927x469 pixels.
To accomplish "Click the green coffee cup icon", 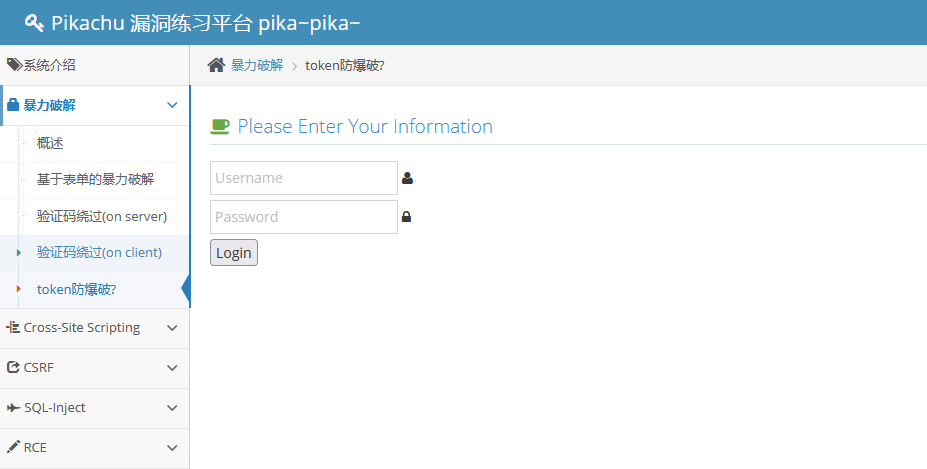I will [x=220, y=126].
